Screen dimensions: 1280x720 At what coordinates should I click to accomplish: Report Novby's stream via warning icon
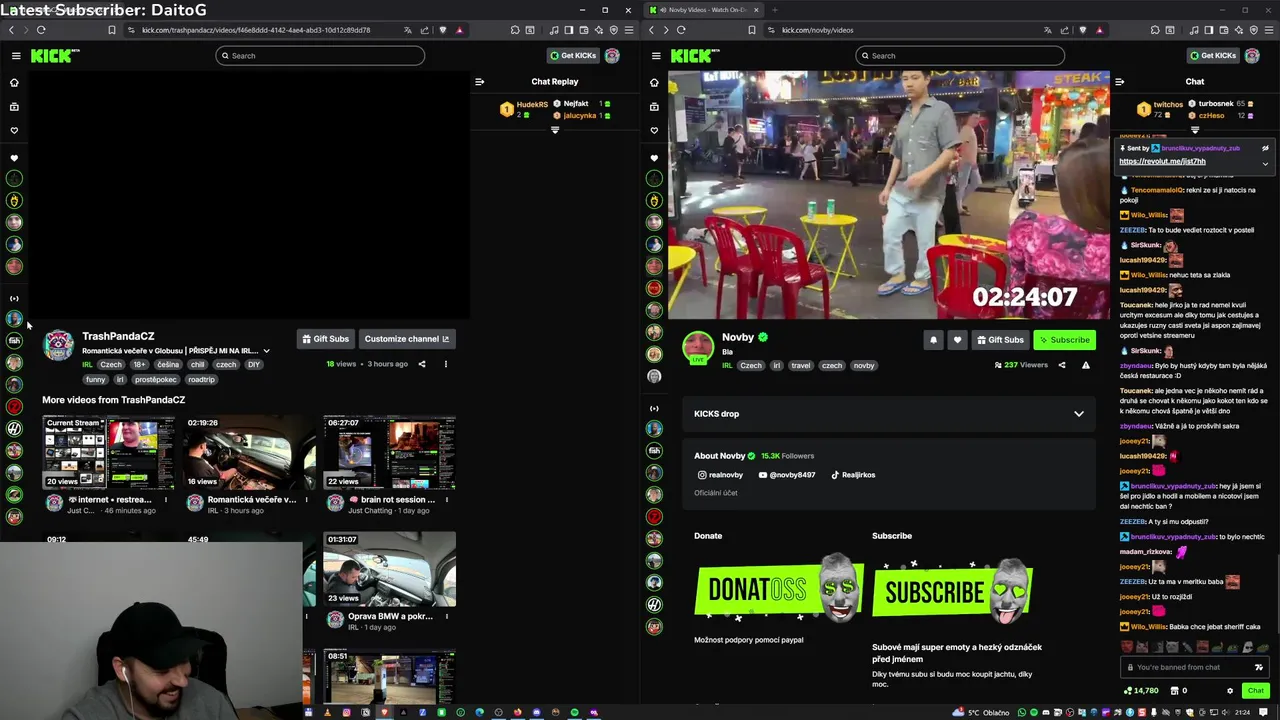coord(1086,365)
